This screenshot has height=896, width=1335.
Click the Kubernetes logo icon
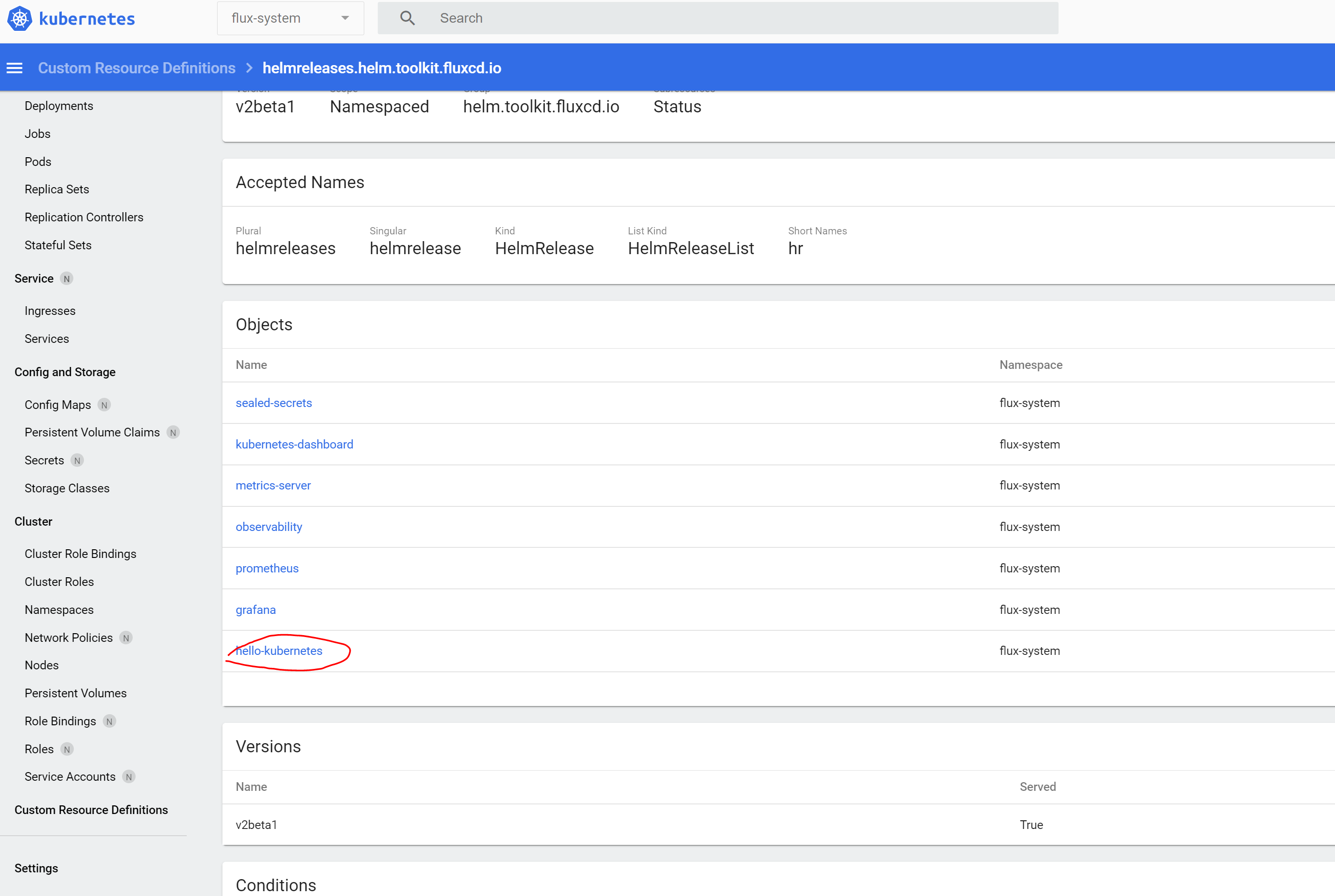(x=19, y=18)
